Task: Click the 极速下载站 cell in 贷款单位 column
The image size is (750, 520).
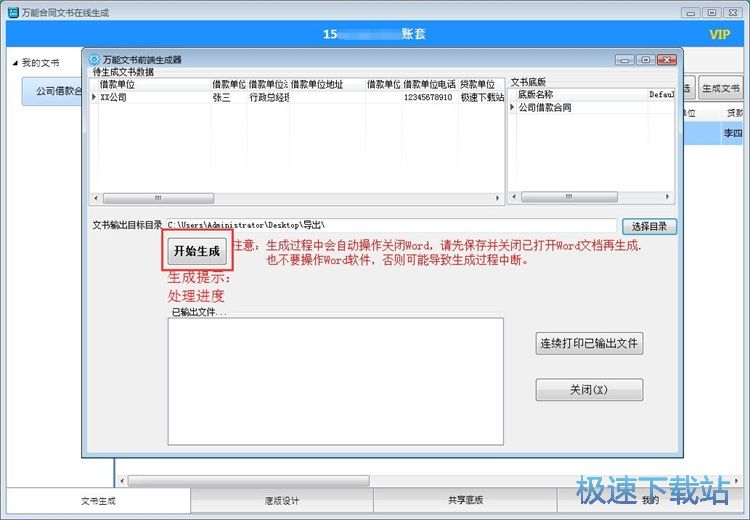Action: click(482, 97)
